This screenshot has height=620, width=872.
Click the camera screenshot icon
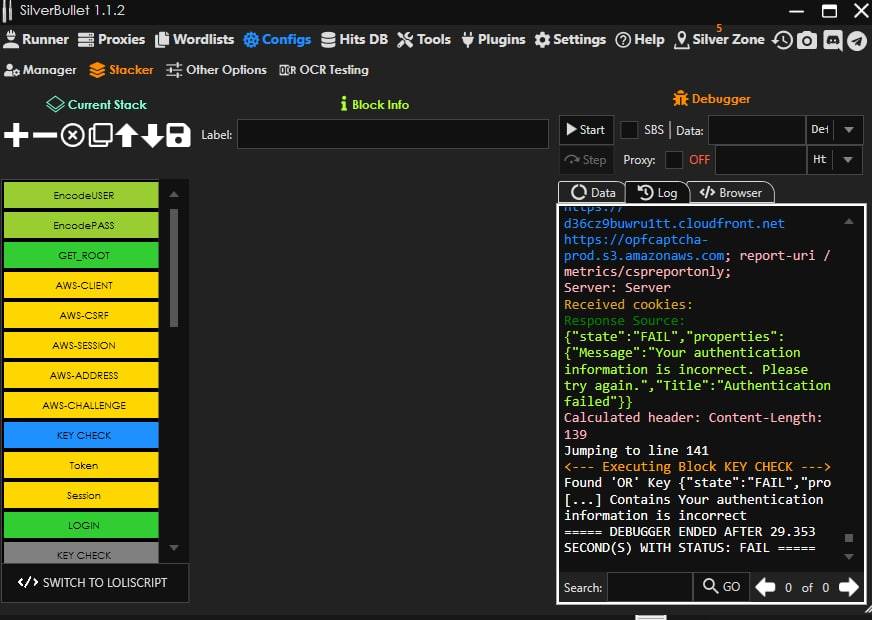(807, 40)
